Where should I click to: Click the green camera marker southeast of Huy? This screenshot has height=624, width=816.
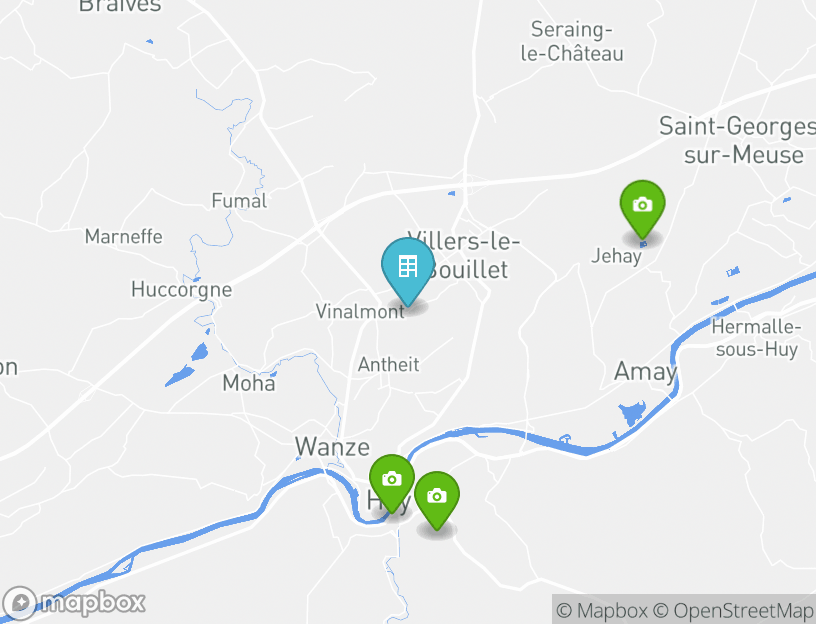pyautogui.click(x=437, y=501)
